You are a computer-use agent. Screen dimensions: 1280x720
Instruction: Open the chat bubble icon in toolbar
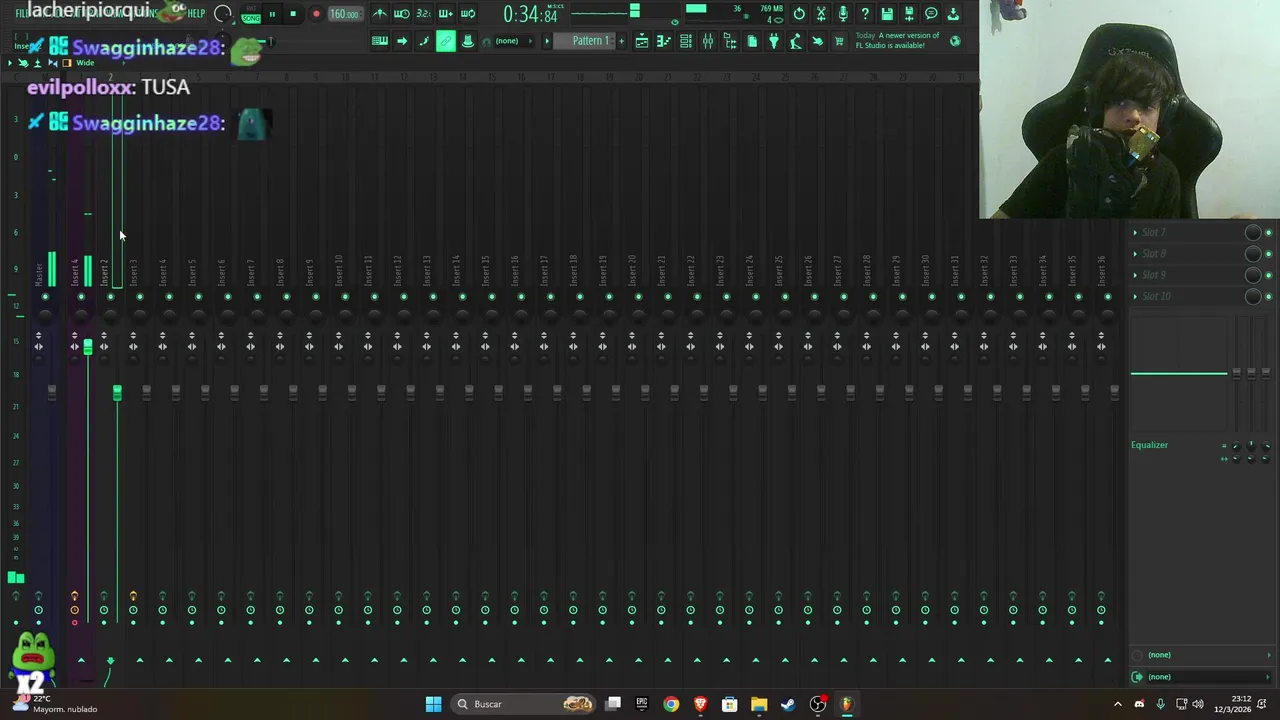(931, 14)
